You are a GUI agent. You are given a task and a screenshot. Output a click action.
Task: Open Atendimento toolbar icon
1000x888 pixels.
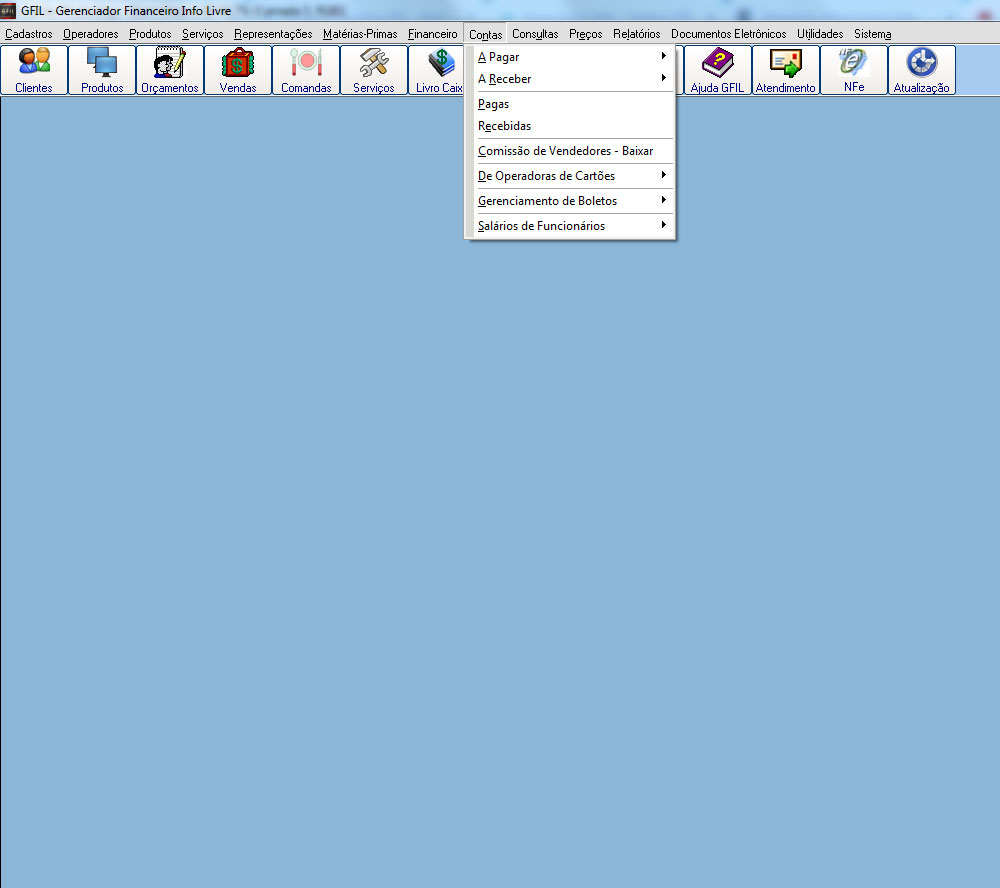[786, 70]
